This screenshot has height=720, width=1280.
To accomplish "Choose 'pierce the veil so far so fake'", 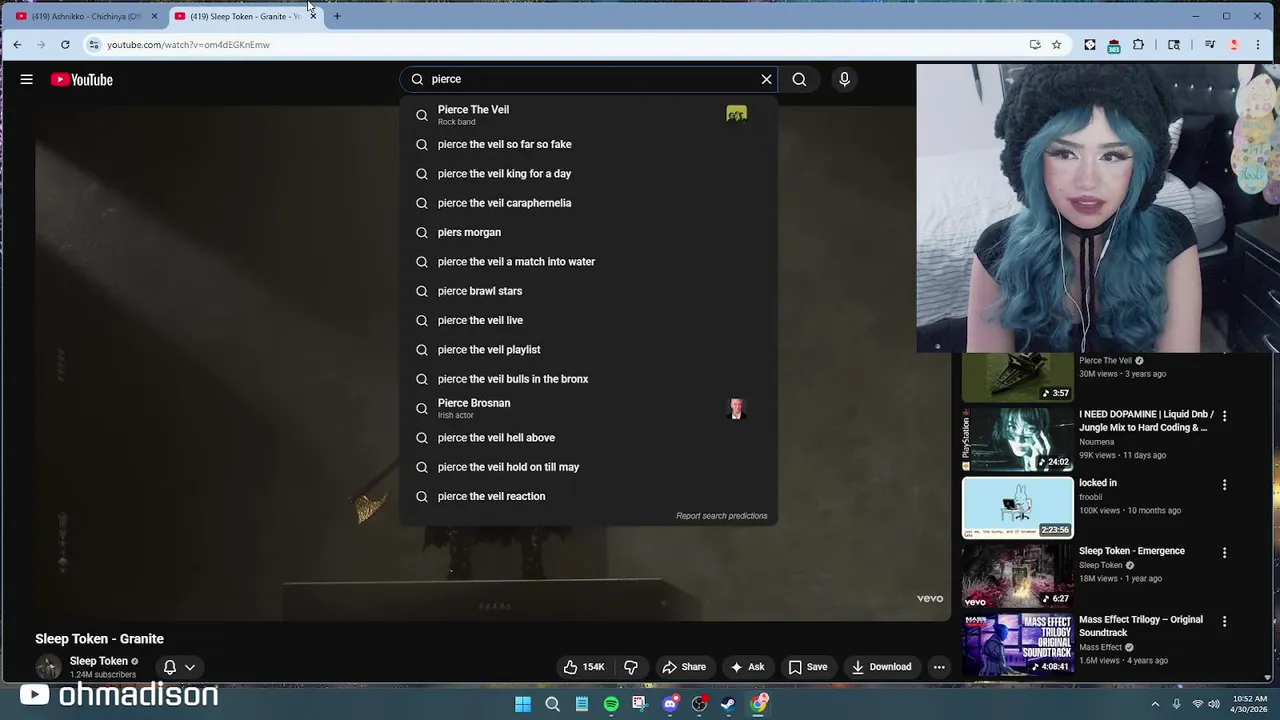I will [x=588, y=144].
